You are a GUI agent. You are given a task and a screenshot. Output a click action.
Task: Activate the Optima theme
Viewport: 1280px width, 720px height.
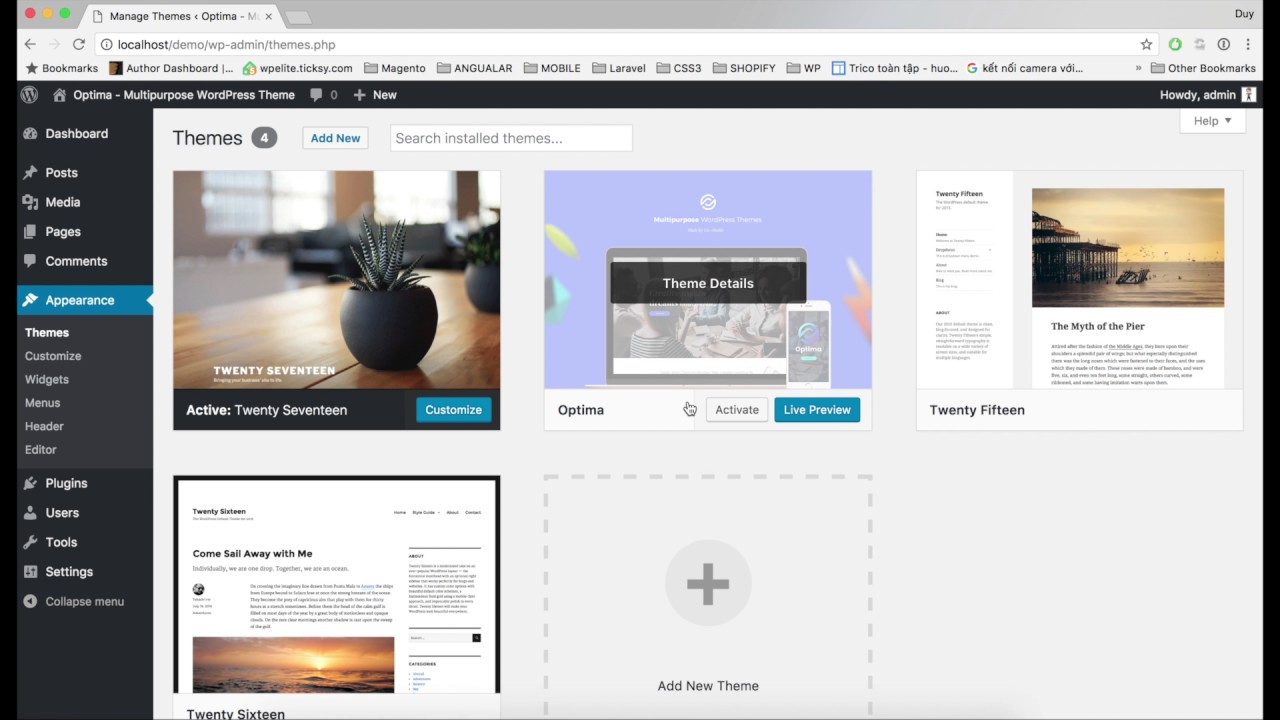pos(737,410)
